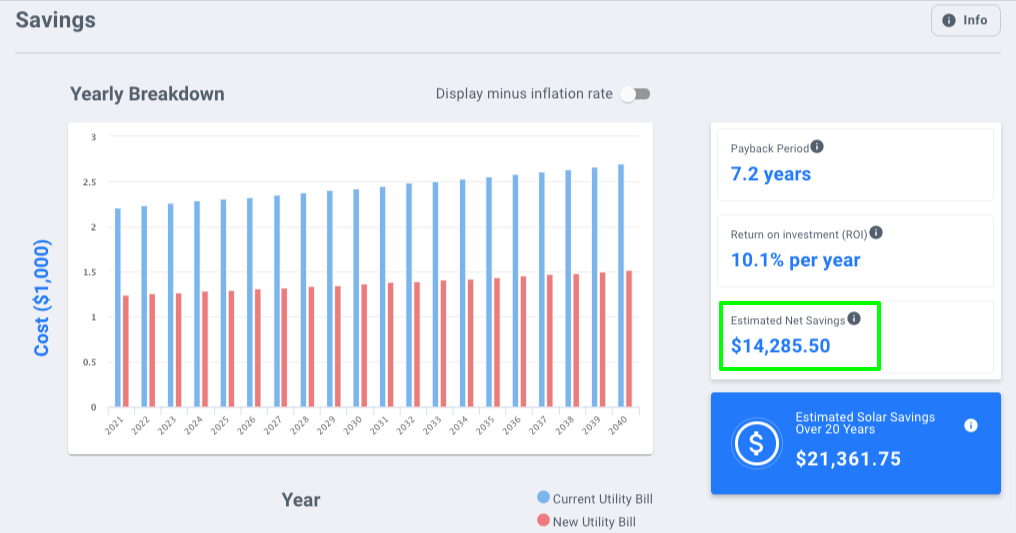Screen dimensions: 1016x533
Task: Select the 7.2 years payback value
Action: [770, 174]
